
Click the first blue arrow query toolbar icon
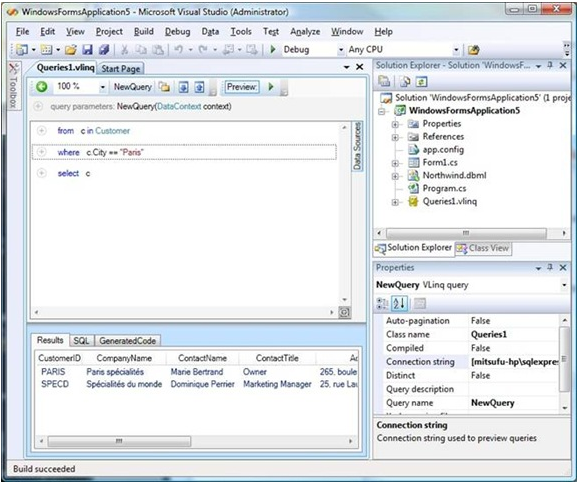pos(183,87)
